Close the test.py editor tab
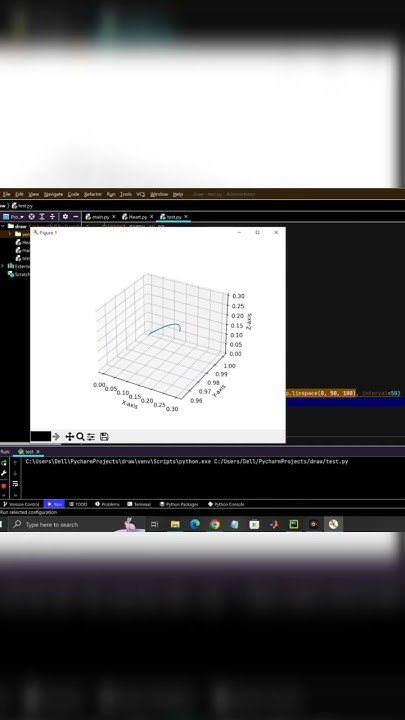Image resolution: width=405 pixels, height=720 pixels. [186, 217]
